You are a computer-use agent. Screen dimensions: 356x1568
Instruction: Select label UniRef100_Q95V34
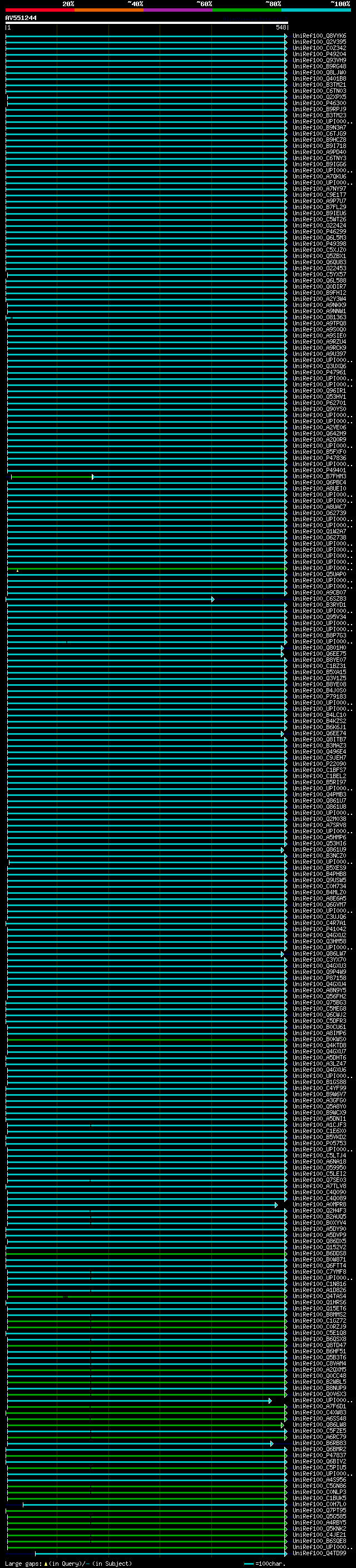(319, 617)
